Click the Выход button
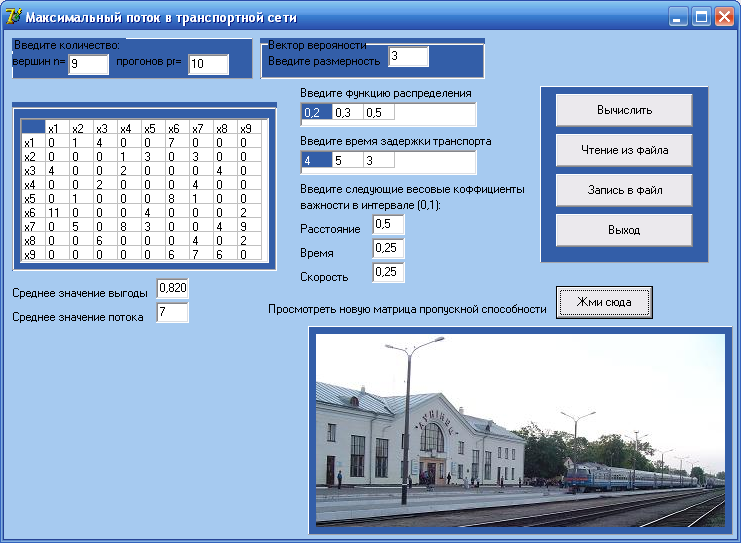 pyautogui.click(x=624, y=230)
